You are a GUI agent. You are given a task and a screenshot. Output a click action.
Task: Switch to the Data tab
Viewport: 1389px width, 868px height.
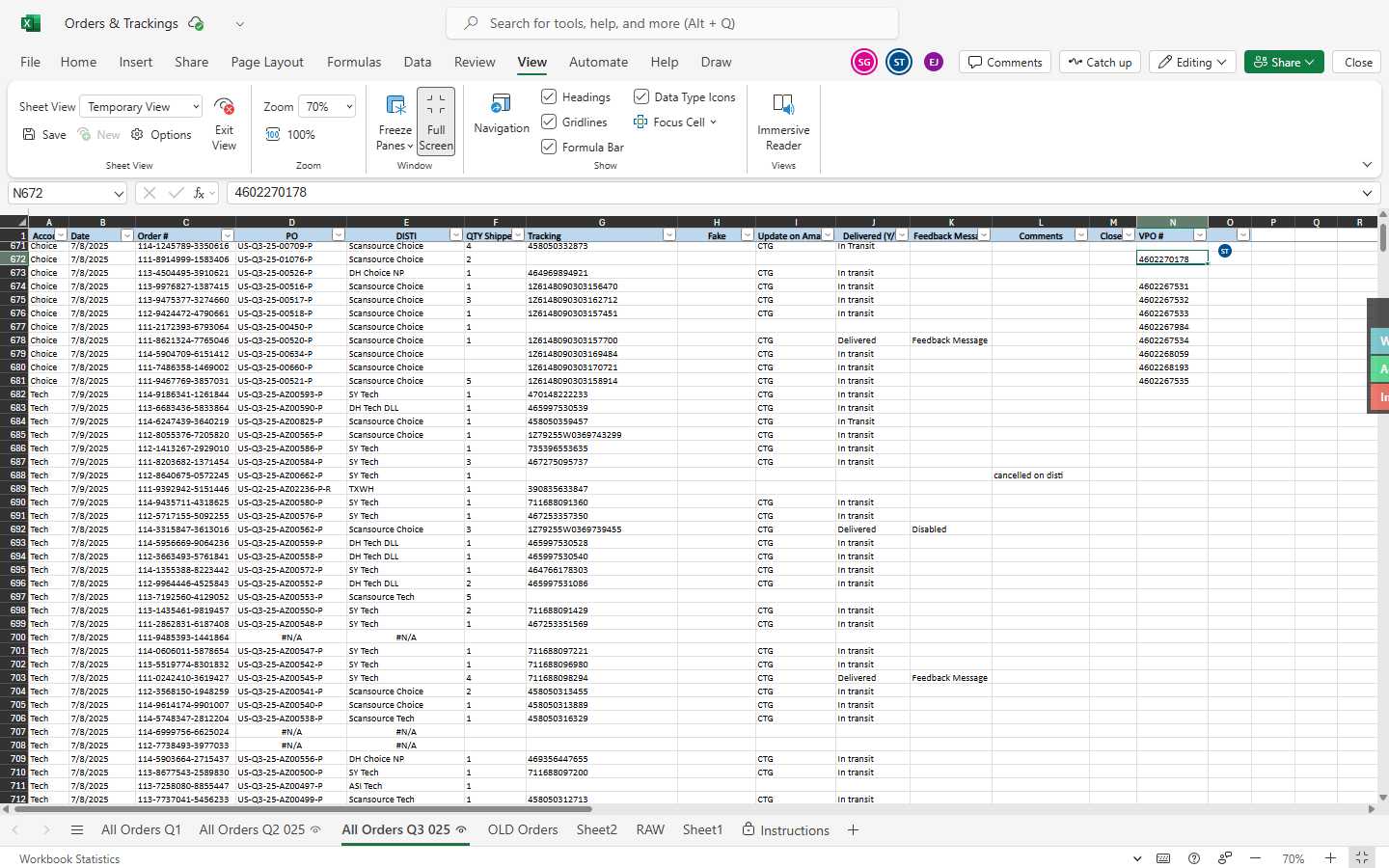tap(418, 62)
